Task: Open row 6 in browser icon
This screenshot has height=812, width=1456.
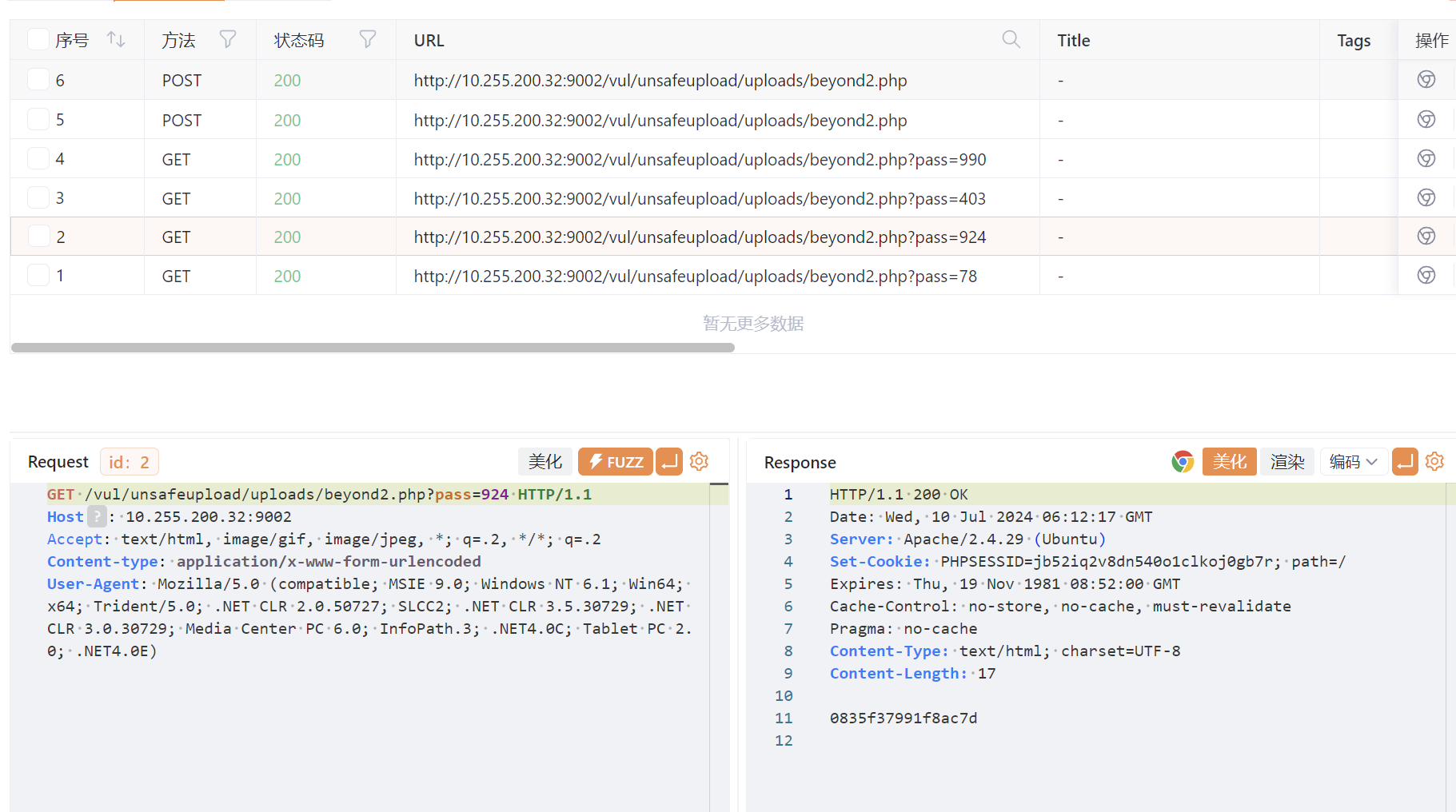Action: tap(1426, 80)
